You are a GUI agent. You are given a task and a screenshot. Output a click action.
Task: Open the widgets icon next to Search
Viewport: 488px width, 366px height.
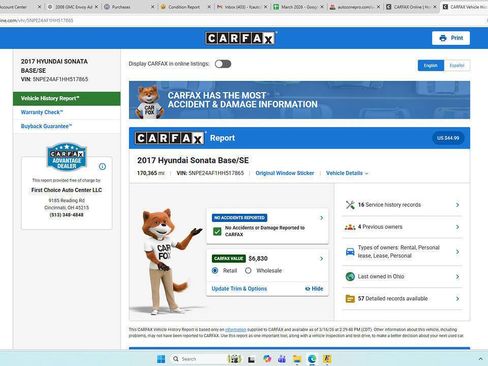point(234,359)
